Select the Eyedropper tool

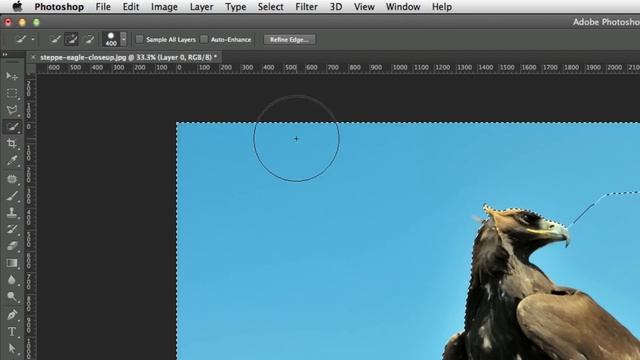tap(12, 160)
